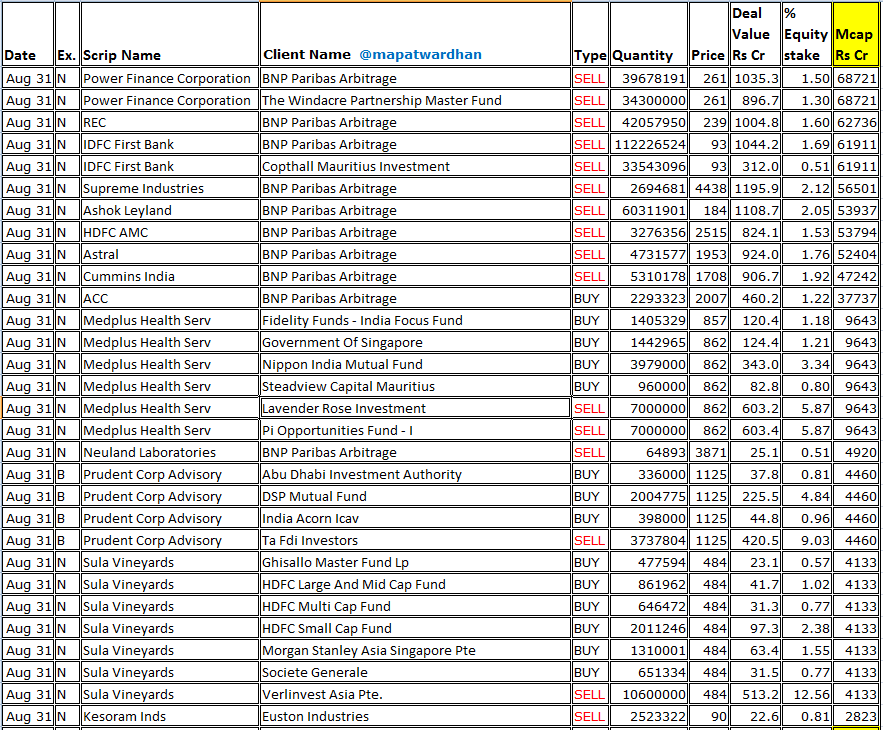The height and width of the screenshot is (730, 883).
Task: Select the 'India Acorn Icav' cell
Action: (415, 518)
